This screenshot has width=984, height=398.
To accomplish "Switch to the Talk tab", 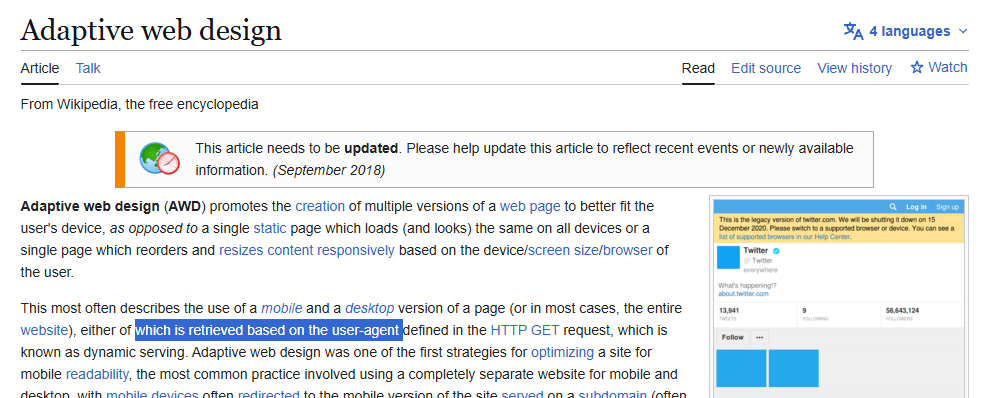I will [x=88, y=68].
